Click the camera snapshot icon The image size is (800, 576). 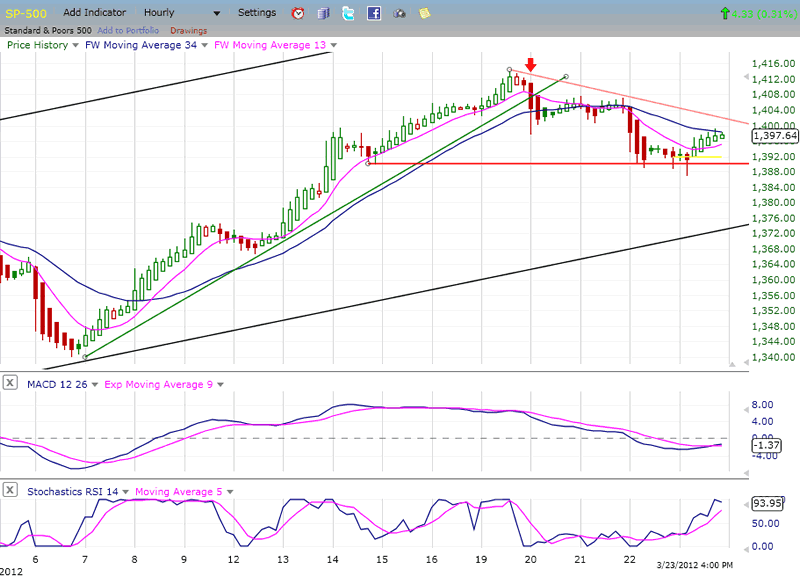tap(400, 14)
